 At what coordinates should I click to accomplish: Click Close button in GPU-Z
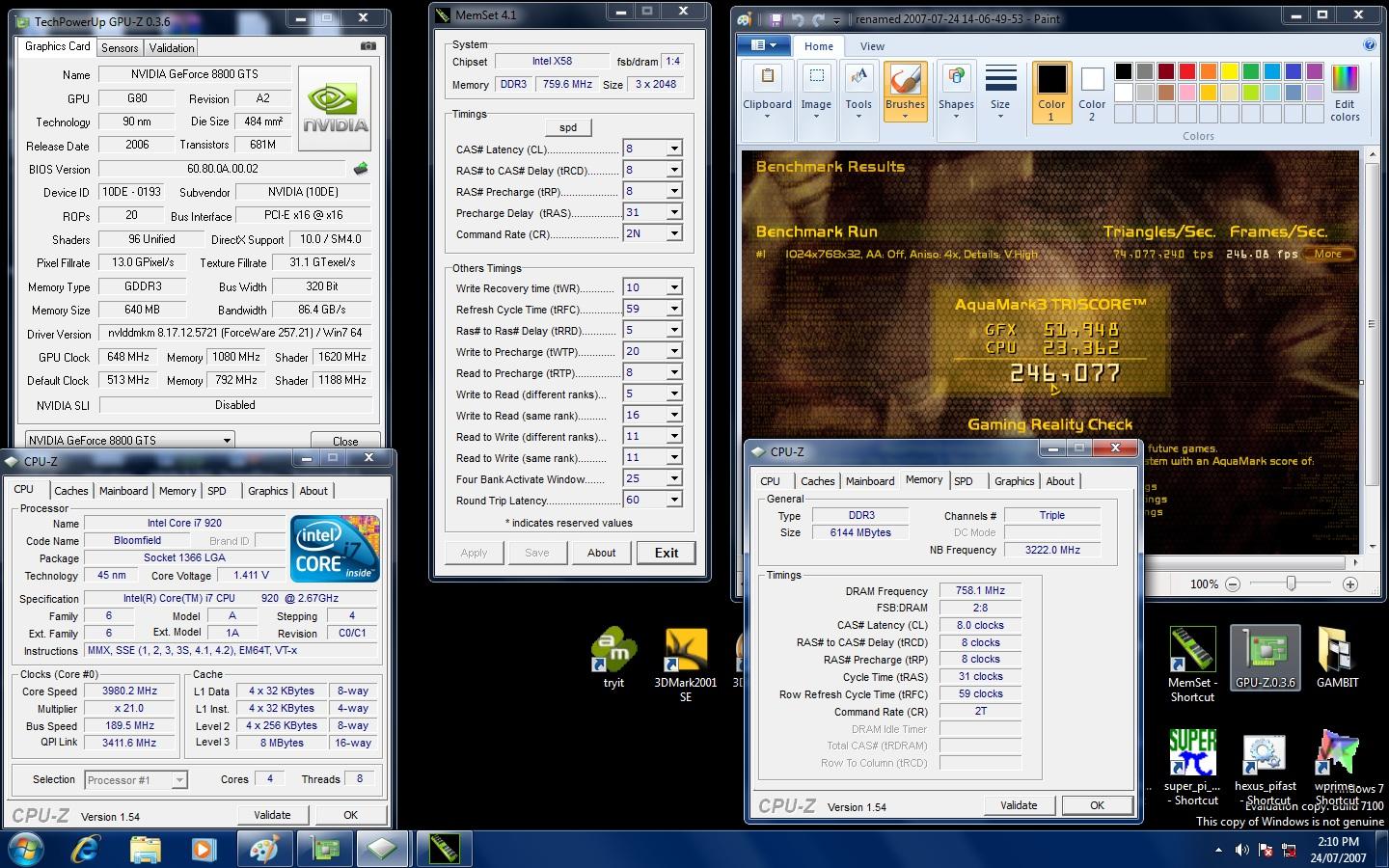(x=345, y=441)
